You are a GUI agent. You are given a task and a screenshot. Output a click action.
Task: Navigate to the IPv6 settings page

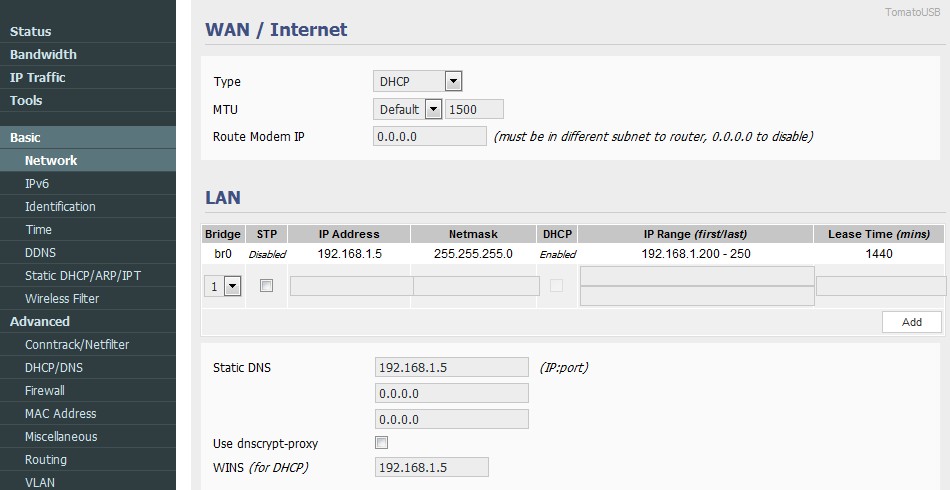pyautogui.click(x=37, y=183)
